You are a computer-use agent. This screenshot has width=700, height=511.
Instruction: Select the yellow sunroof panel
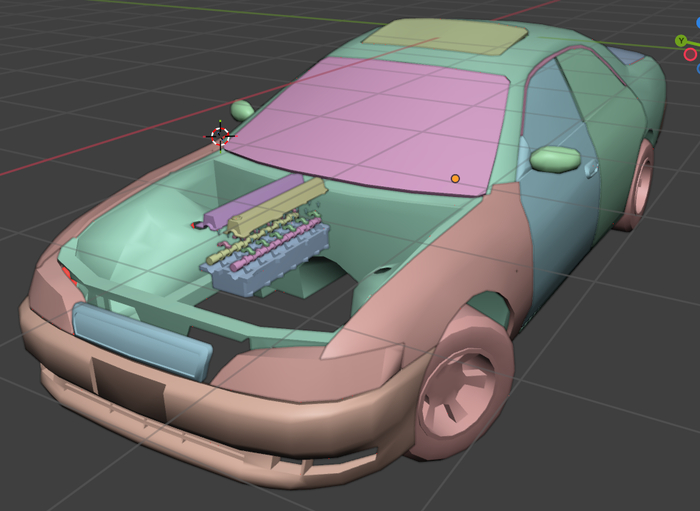[x=445, y=37]
